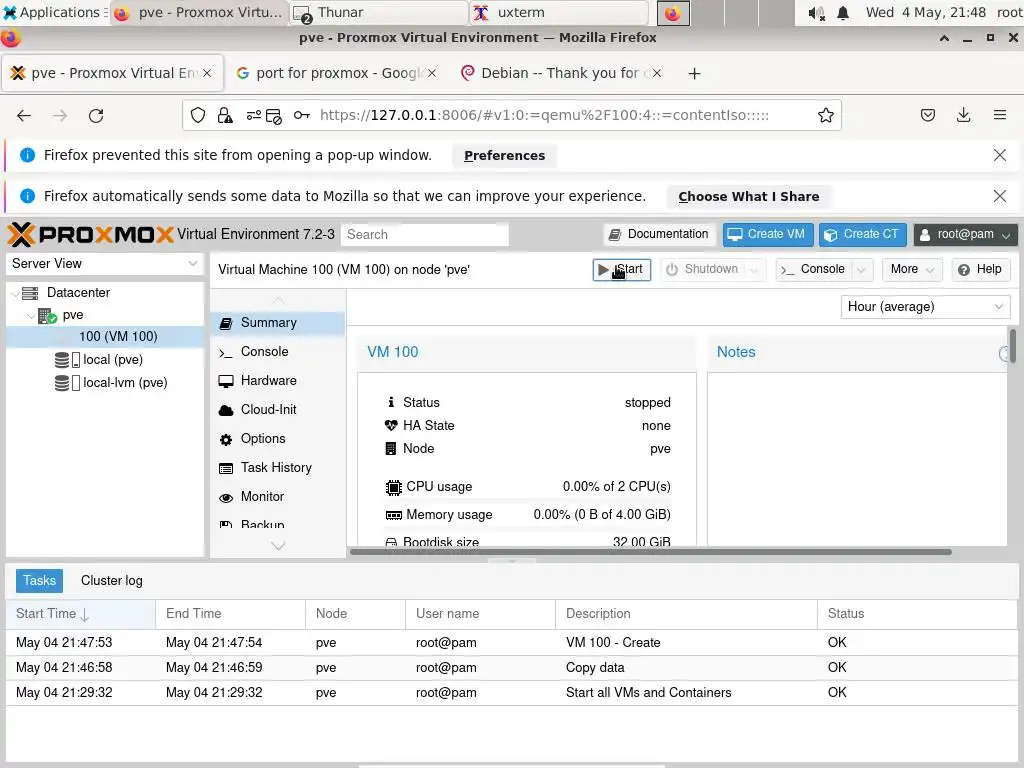Image resolution: width=1024 pixels, height=768 pixels.
Task: Open the Task History section
Action: pos(278,468)
